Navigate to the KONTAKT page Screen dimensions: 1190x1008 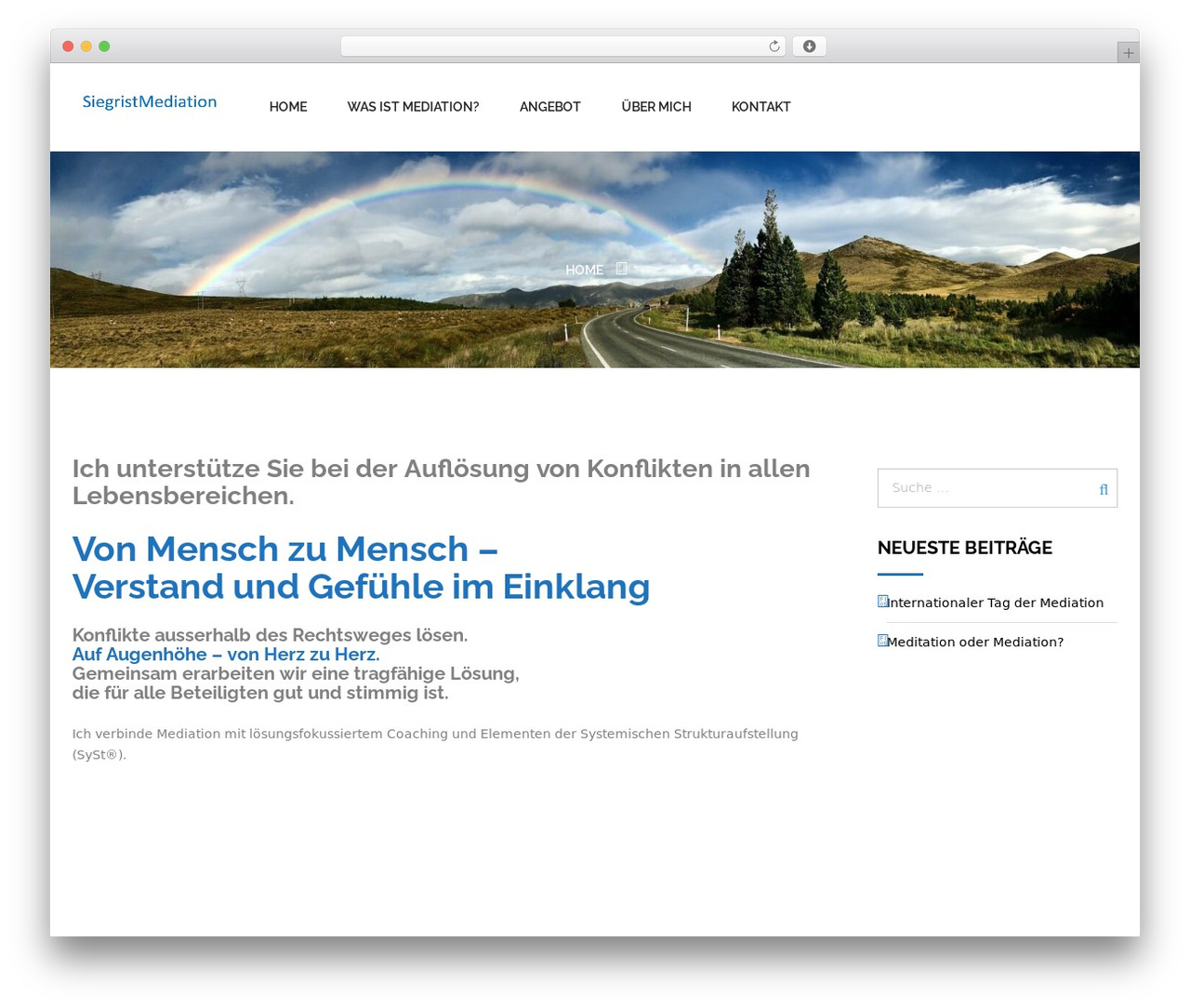pos(760,107)
